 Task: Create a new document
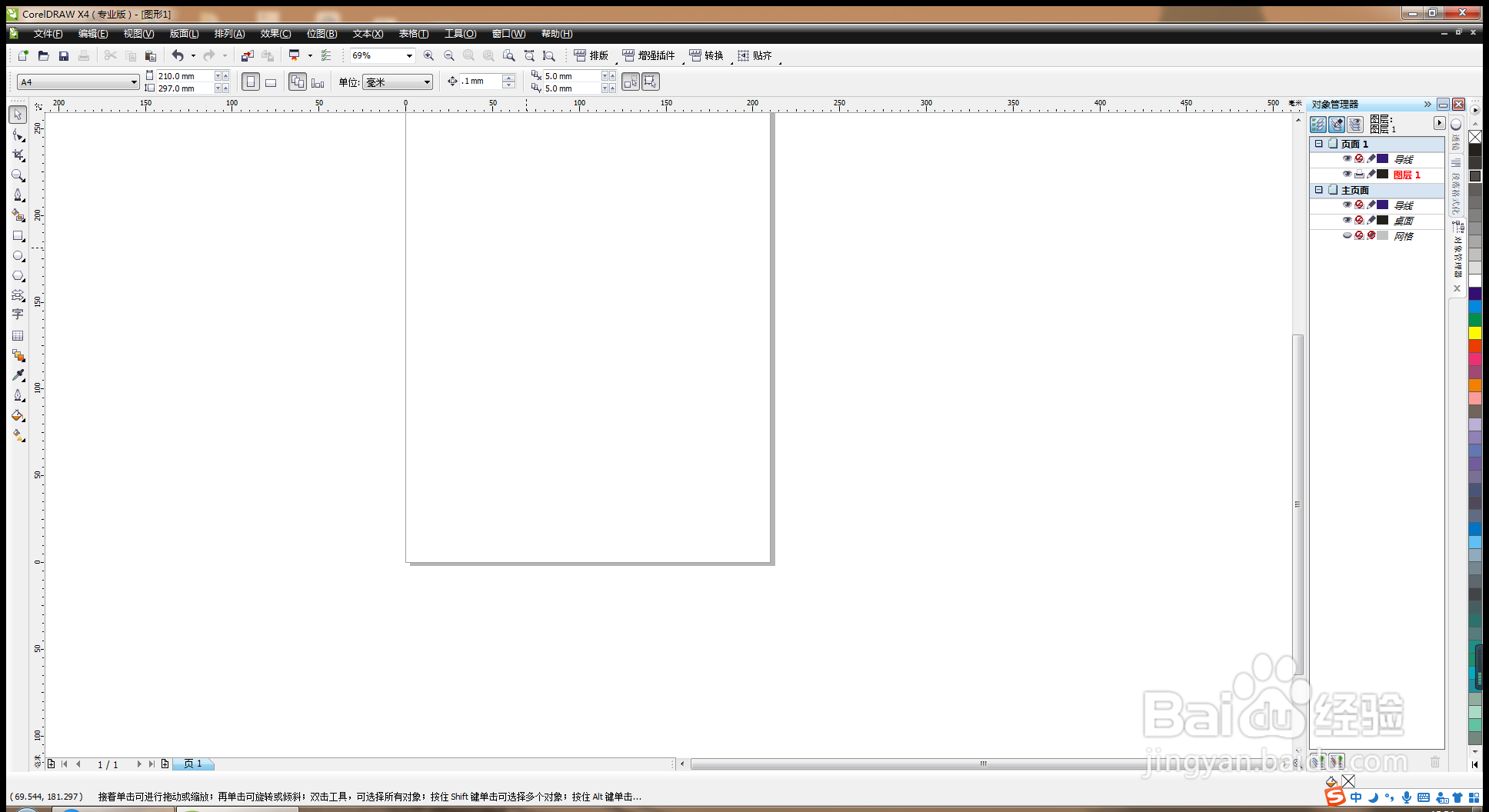point(23,55)
